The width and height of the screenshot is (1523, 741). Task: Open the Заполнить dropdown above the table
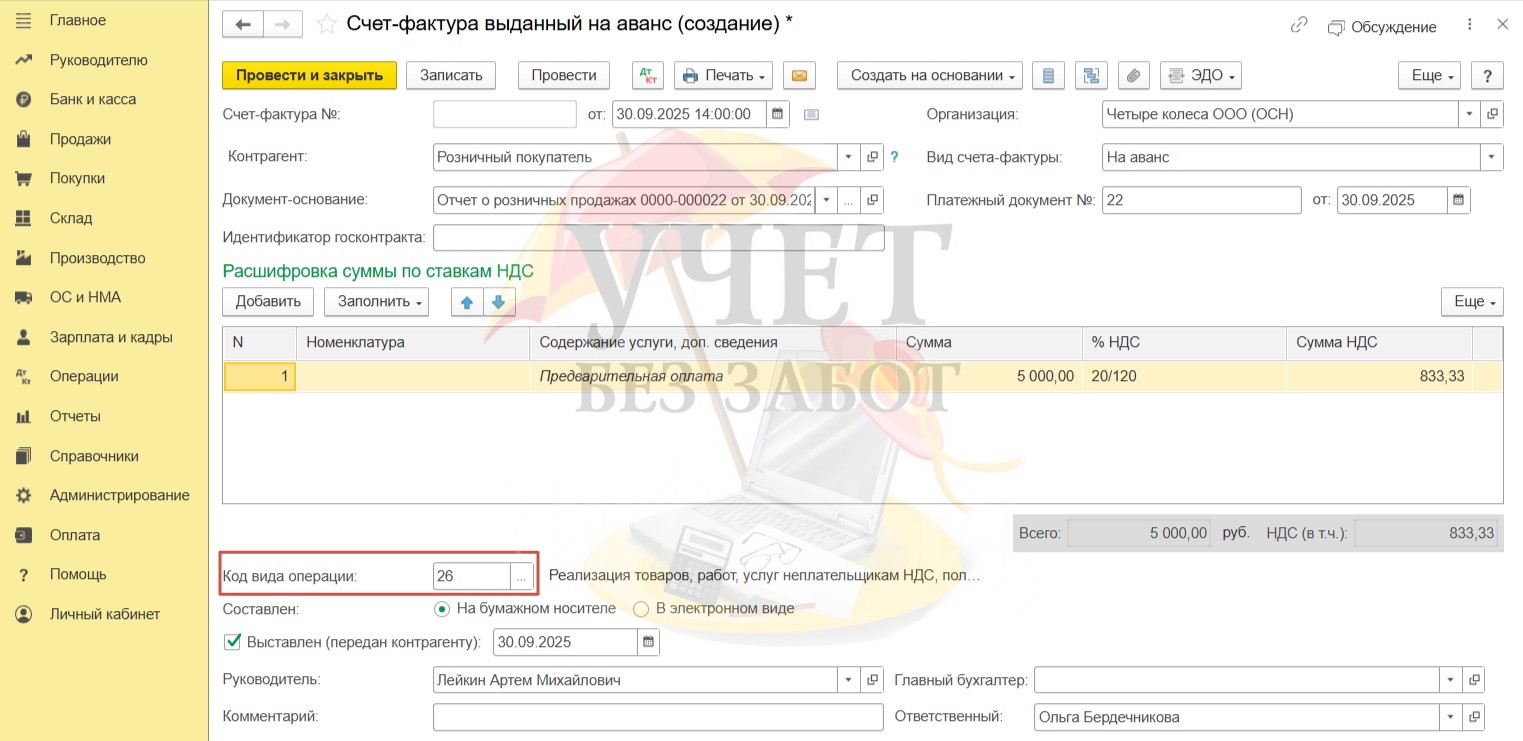click(376, 302)
